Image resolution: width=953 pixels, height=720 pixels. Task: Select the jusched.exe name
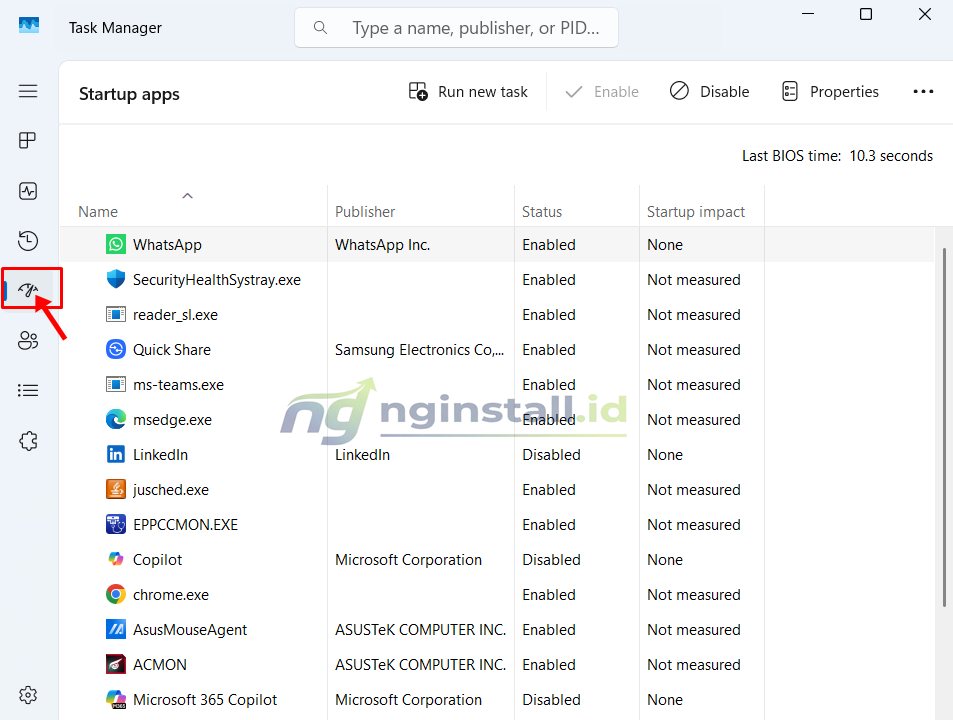(x=171, y=490)
